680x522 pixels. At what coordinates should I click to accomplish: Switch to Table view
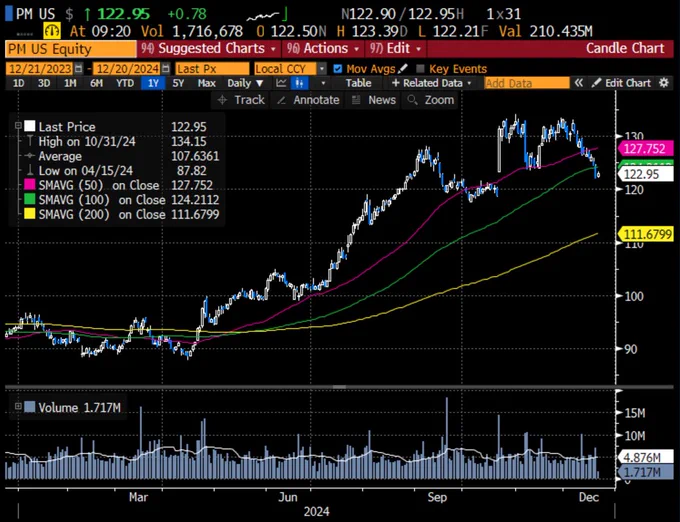[x=359, y=83]
